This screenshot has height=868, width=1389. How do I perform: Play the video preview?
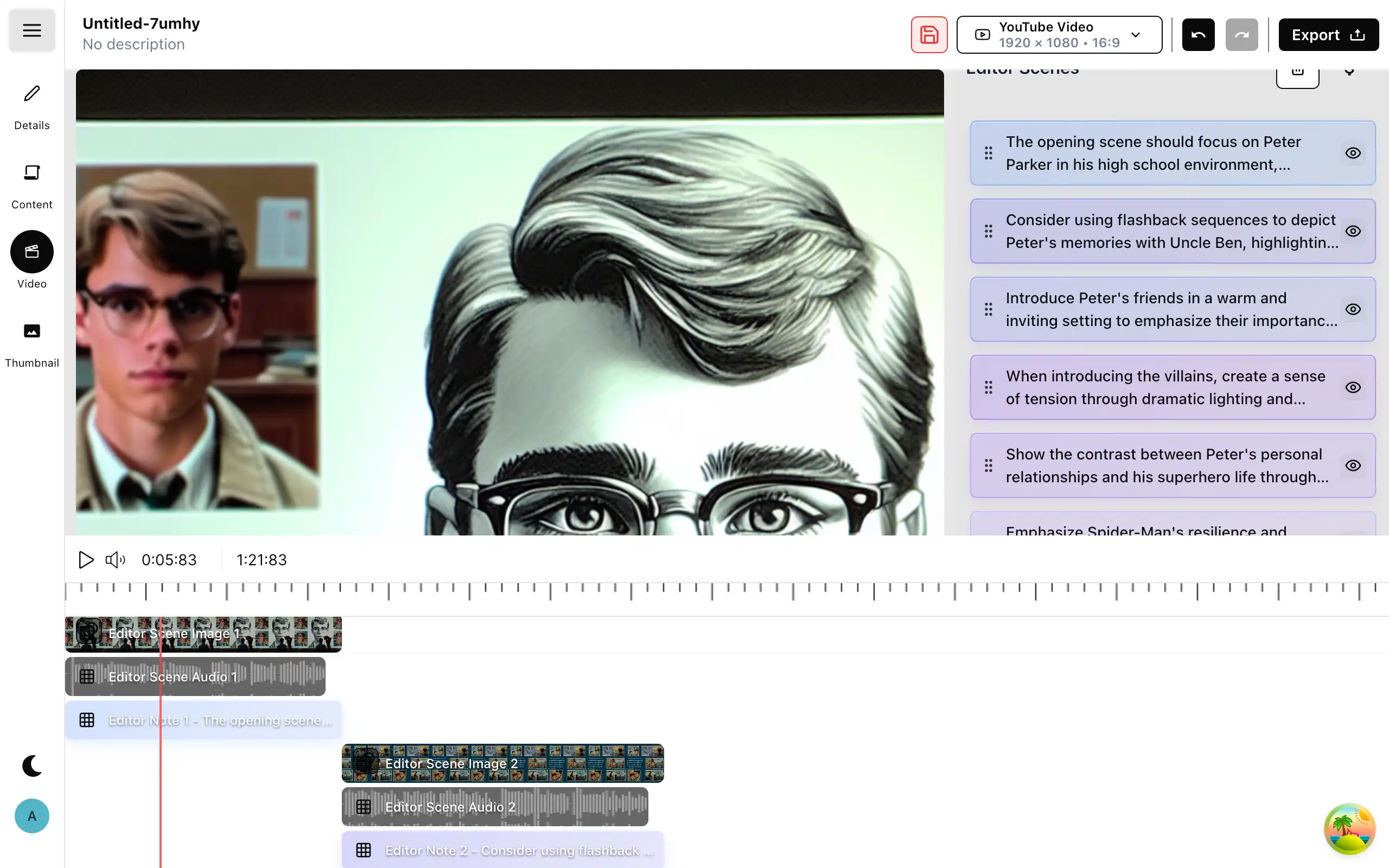click(x=86, y=560)
